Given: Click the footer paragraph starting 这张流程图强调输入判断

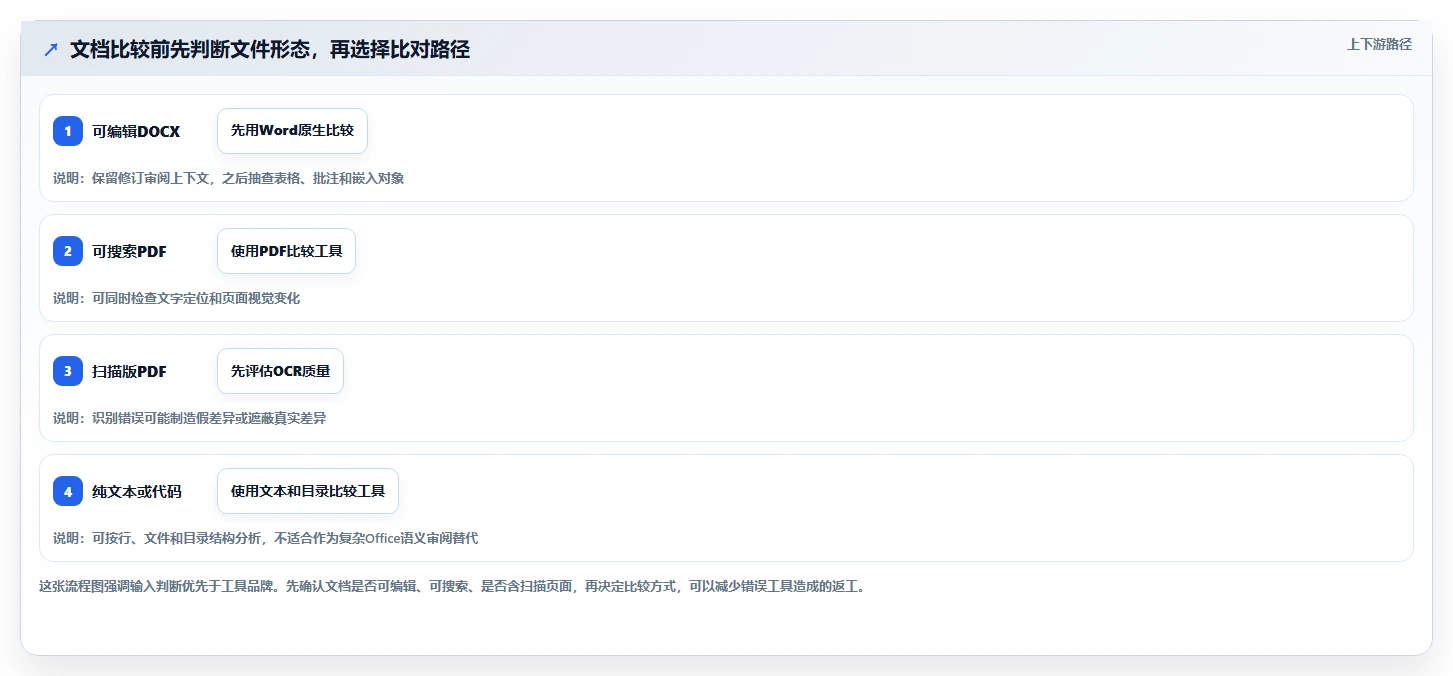Looking at the screenshot, I should click(x=451, y=586).
